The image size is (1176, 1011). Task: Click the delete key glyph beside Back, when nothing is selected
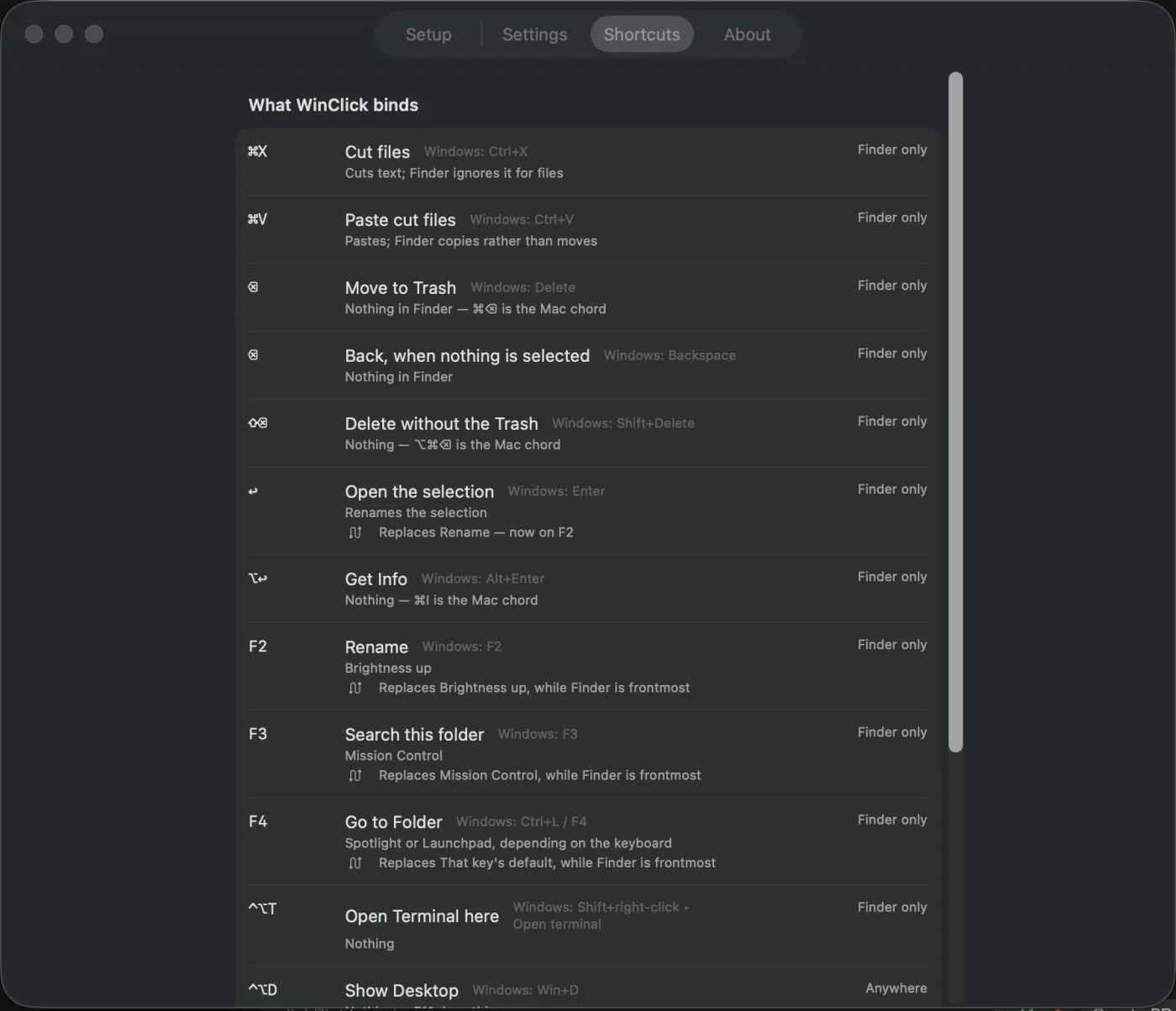pyautogui.click(x=253, y=355)
